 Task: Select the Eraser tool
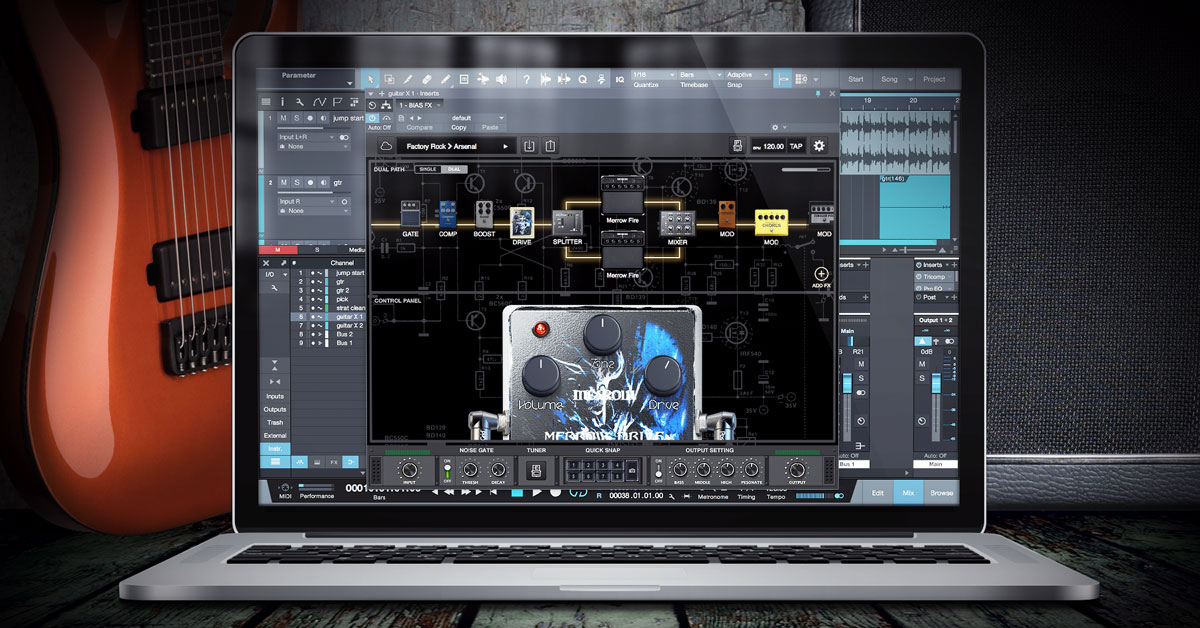[425, 77]
